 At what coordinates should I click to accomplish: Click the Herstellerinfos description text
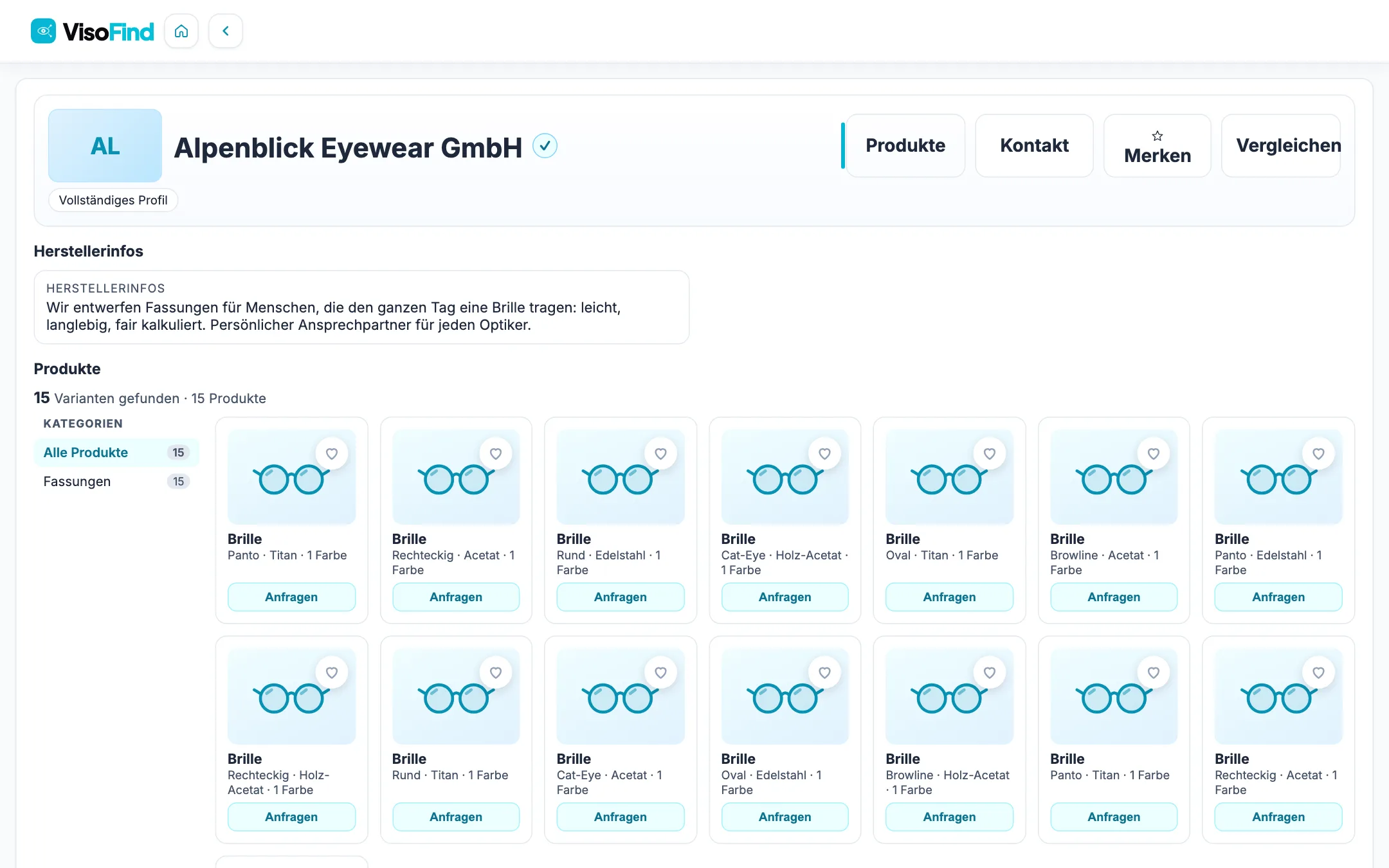333,316
